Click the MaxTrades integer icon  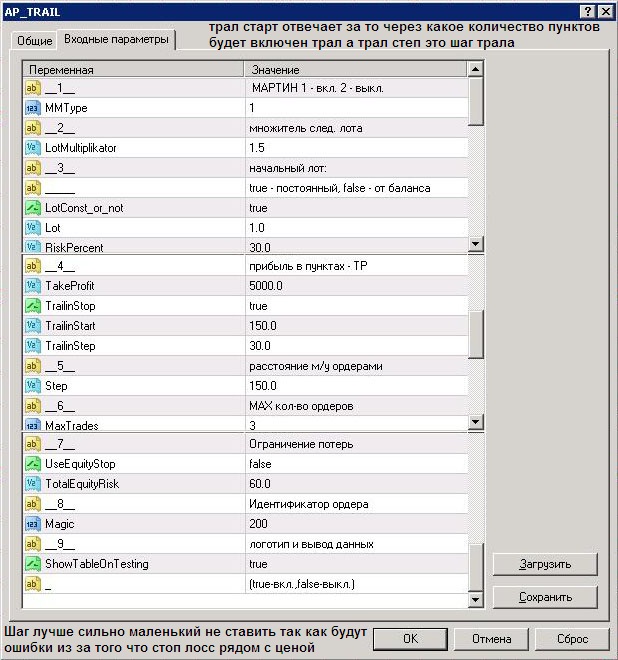point(32,425)
